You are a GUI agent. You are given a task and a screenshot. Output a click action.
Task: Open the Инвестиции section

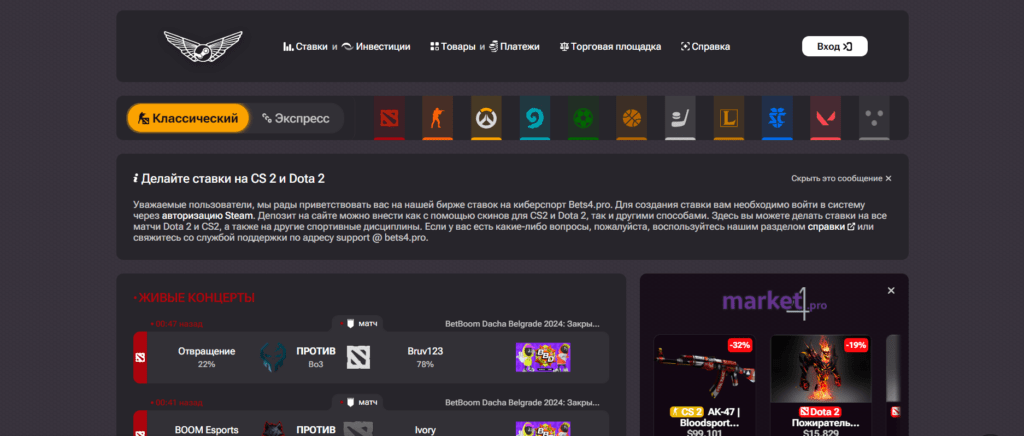pos(376,46)
